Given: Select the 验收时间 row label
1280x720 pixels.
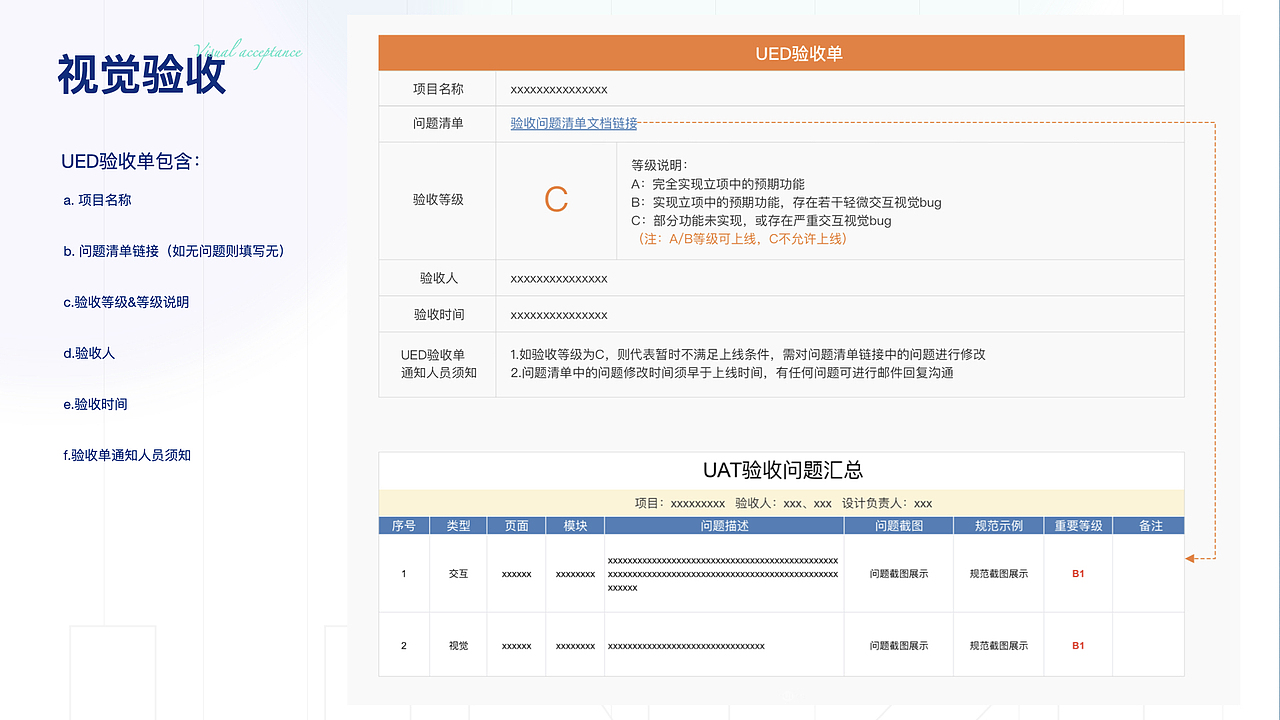Looking at the screenshot, I should [437, 313].
